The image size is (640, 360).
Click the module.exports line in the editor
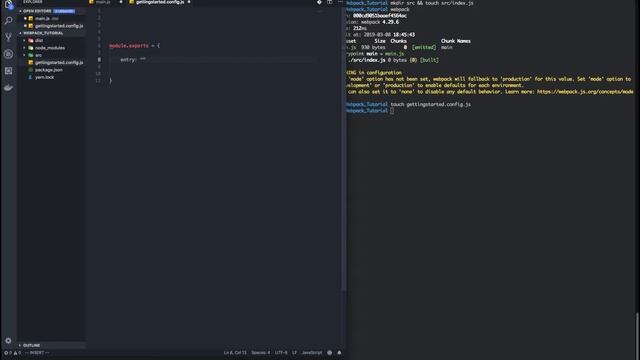[x=134, y=46]
